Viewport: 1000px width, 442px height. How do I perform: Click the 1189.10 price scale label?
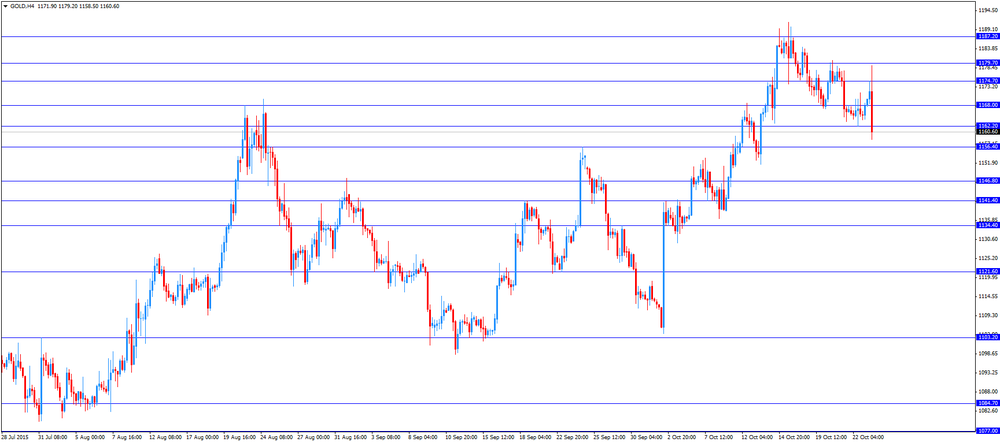[x=987, y=29]
